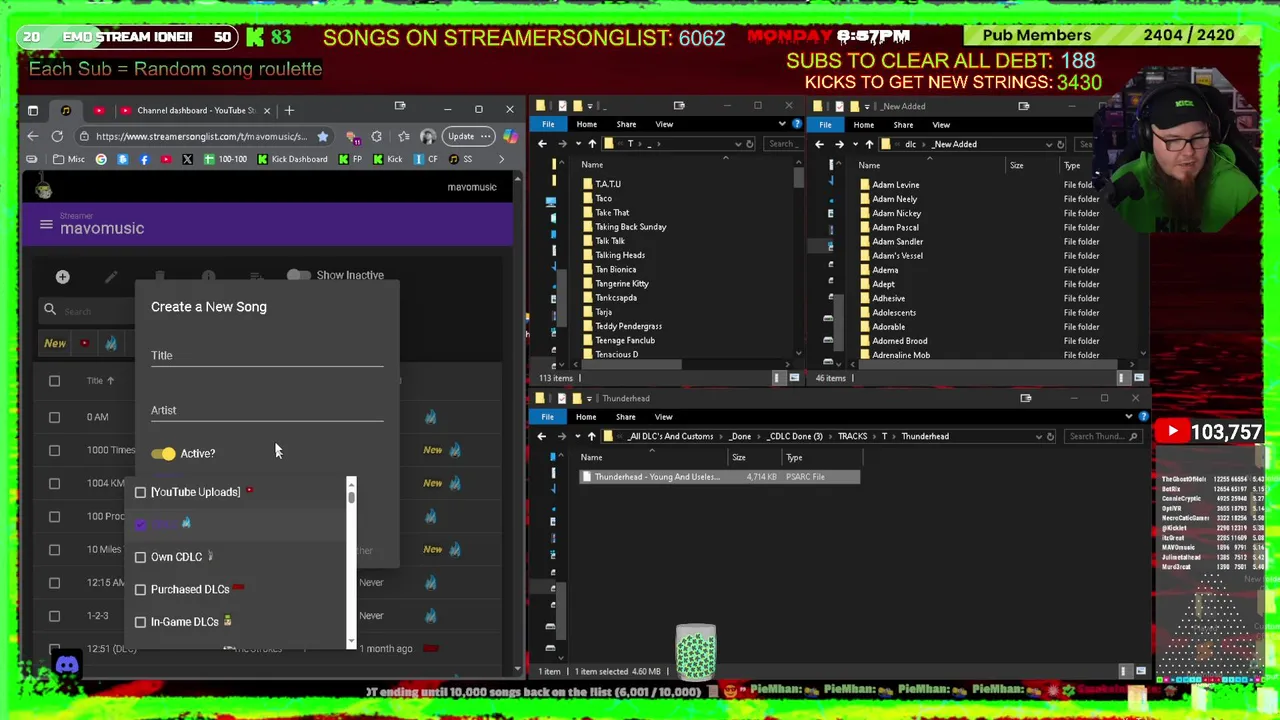Open the Kick Dashboard bookmark
The image size is (1280, 720).
(x=292, y=159)
